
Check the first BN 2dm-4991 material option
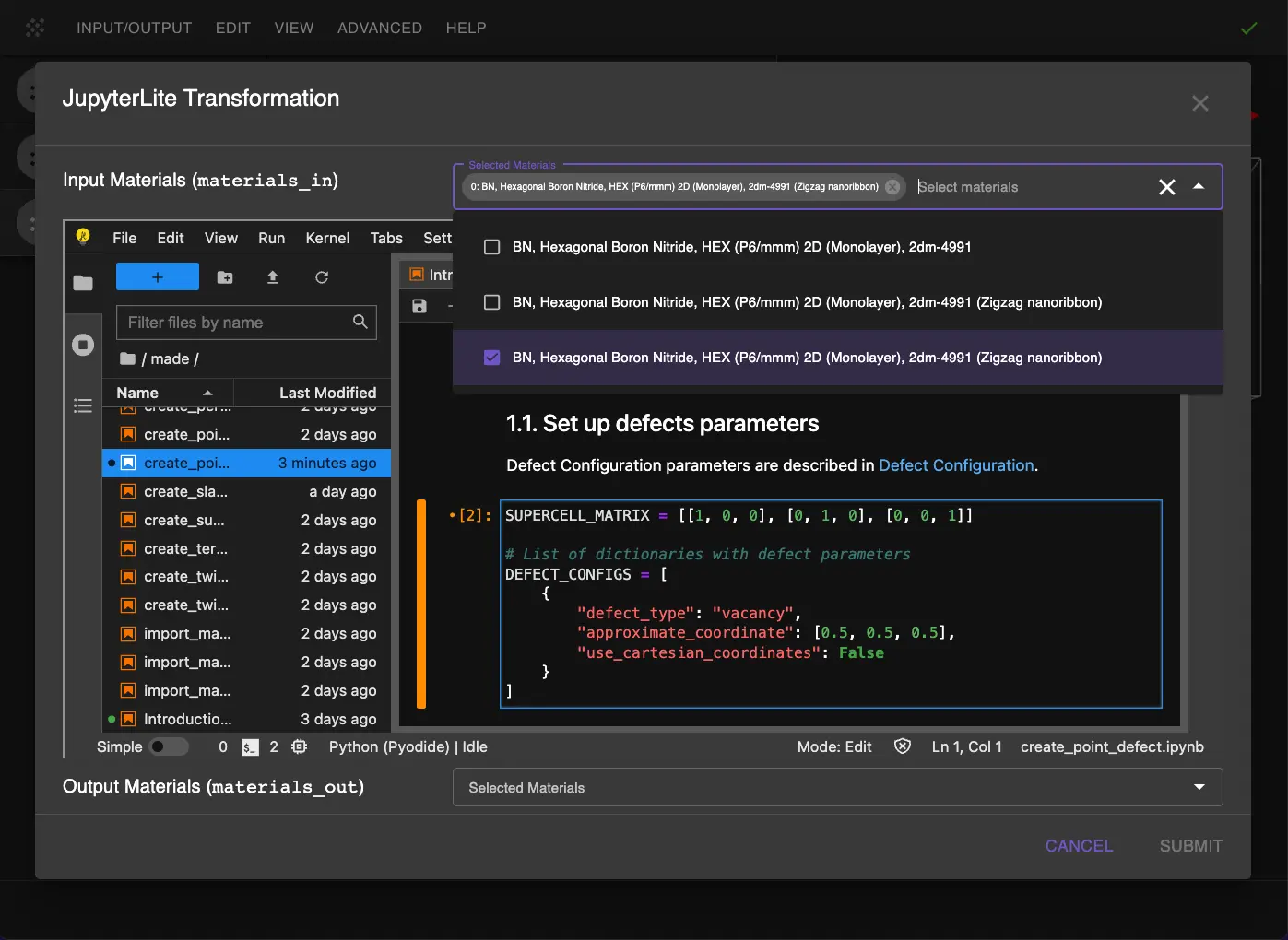(492, 247)
